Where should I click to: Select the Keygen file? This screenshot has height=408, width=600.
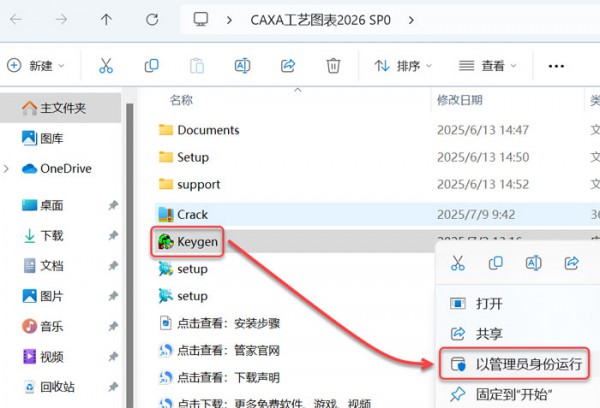[188, 242]
